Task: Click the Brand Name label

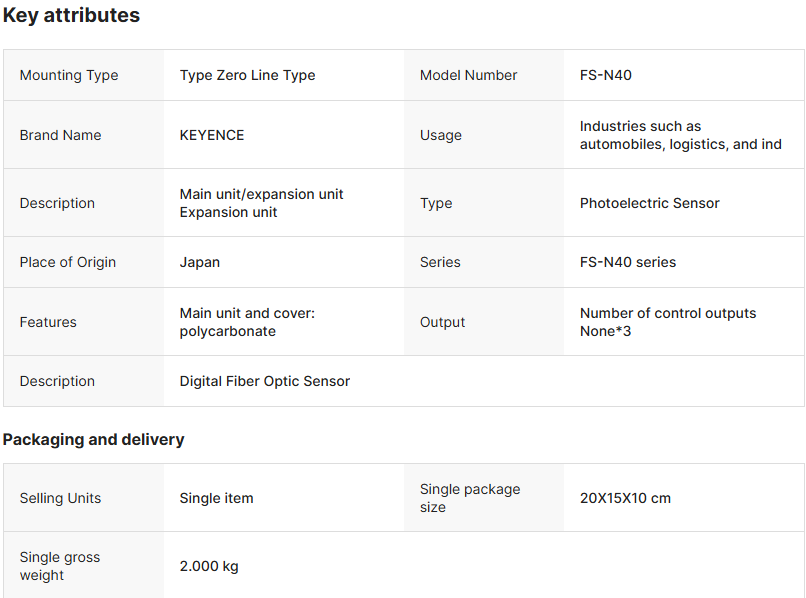Action: [60, 135]
